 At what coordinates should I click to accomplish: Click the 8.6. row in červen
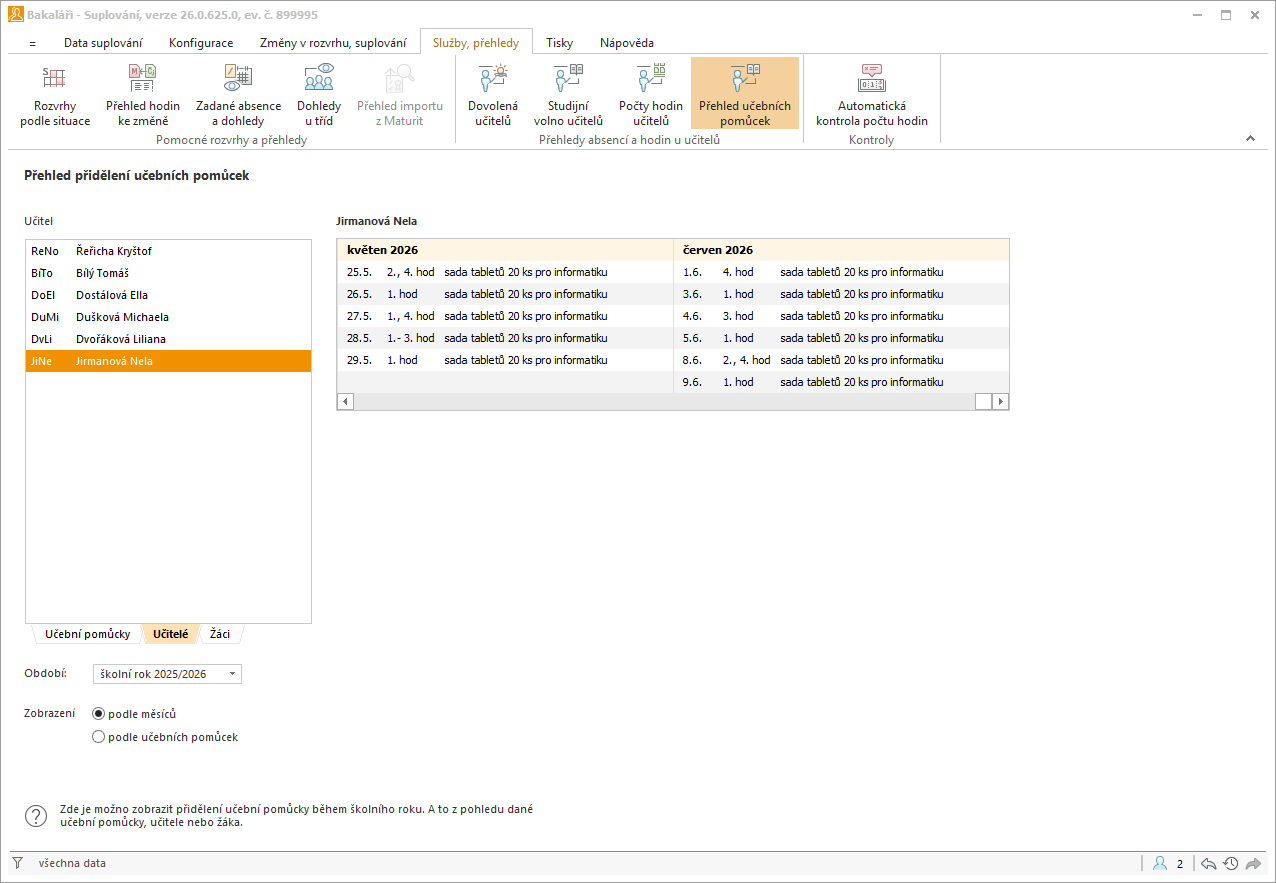(841, 360)
